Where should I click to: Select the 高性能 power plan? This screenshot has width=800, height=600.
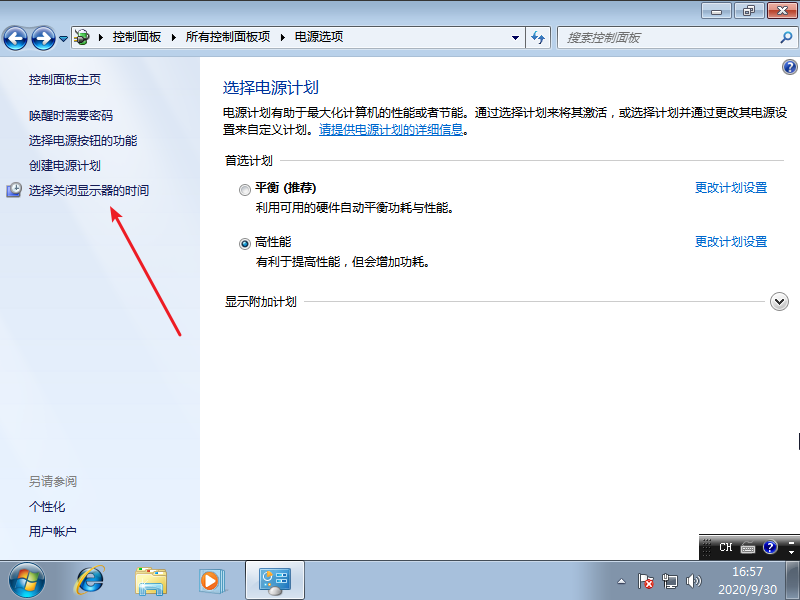[x=244, y=241]
